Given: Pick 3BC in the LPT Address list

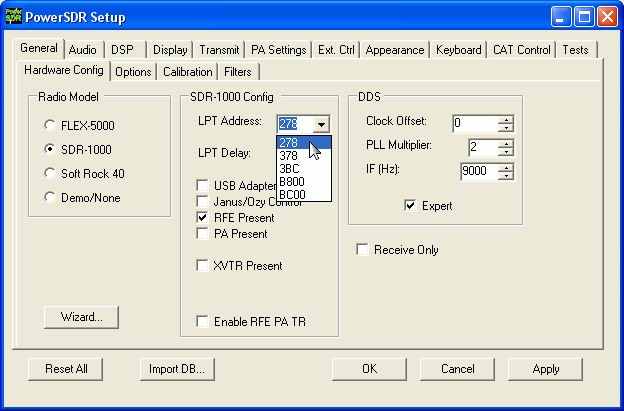Looking at the screenshot, I should 304,169.
